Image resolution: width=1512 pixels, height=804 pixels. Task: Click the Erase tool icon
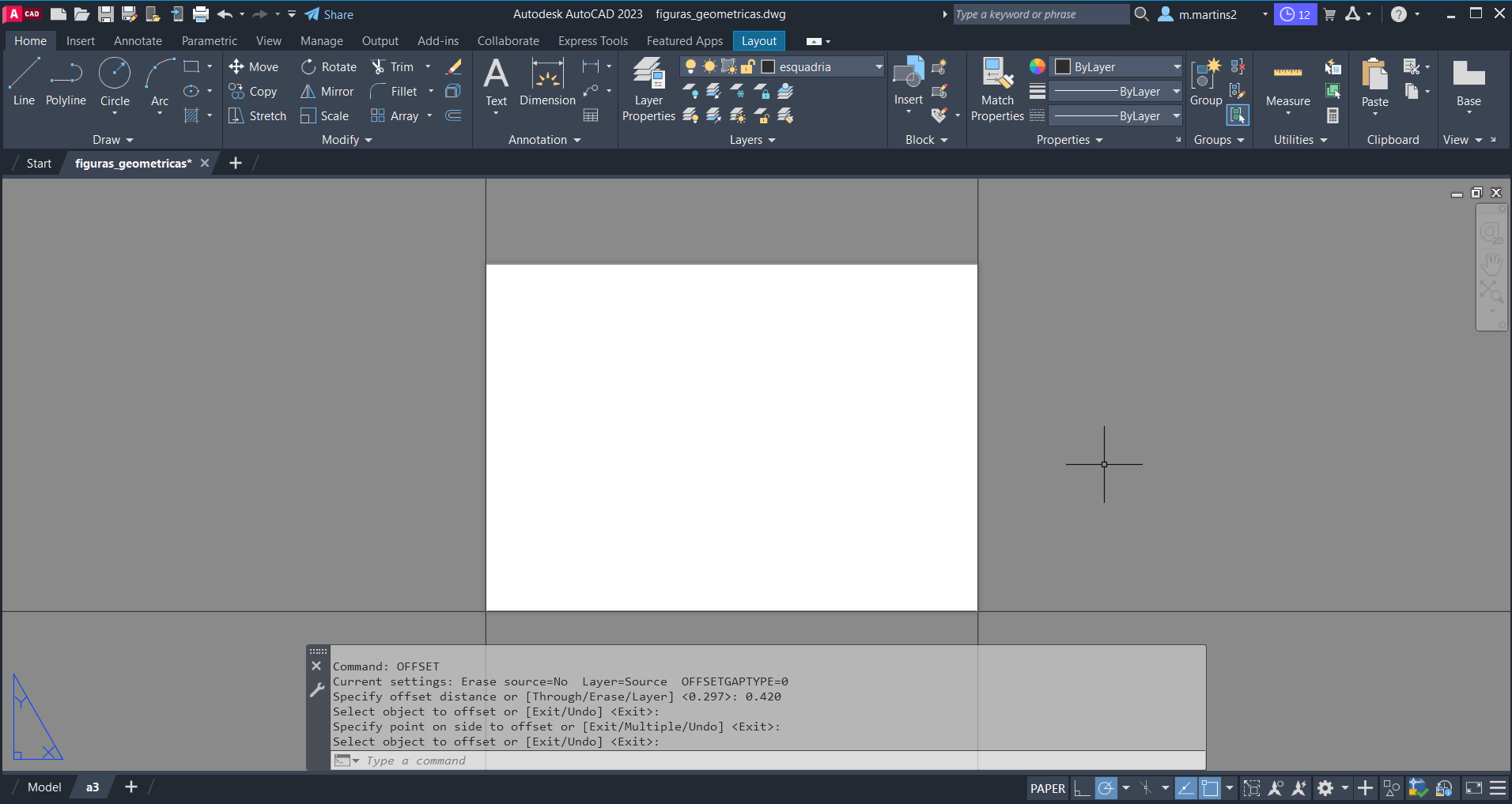(x=454, y=67)
